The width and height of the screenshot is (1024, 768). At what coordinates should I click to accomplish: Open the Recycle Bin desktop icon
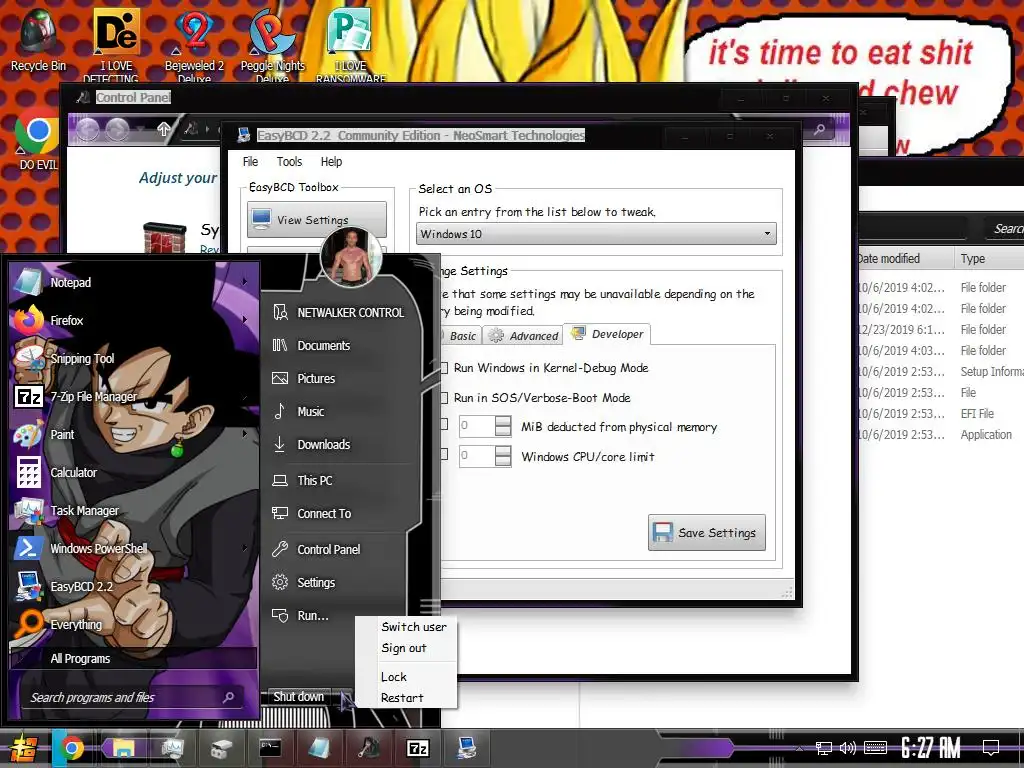[38, 40]
